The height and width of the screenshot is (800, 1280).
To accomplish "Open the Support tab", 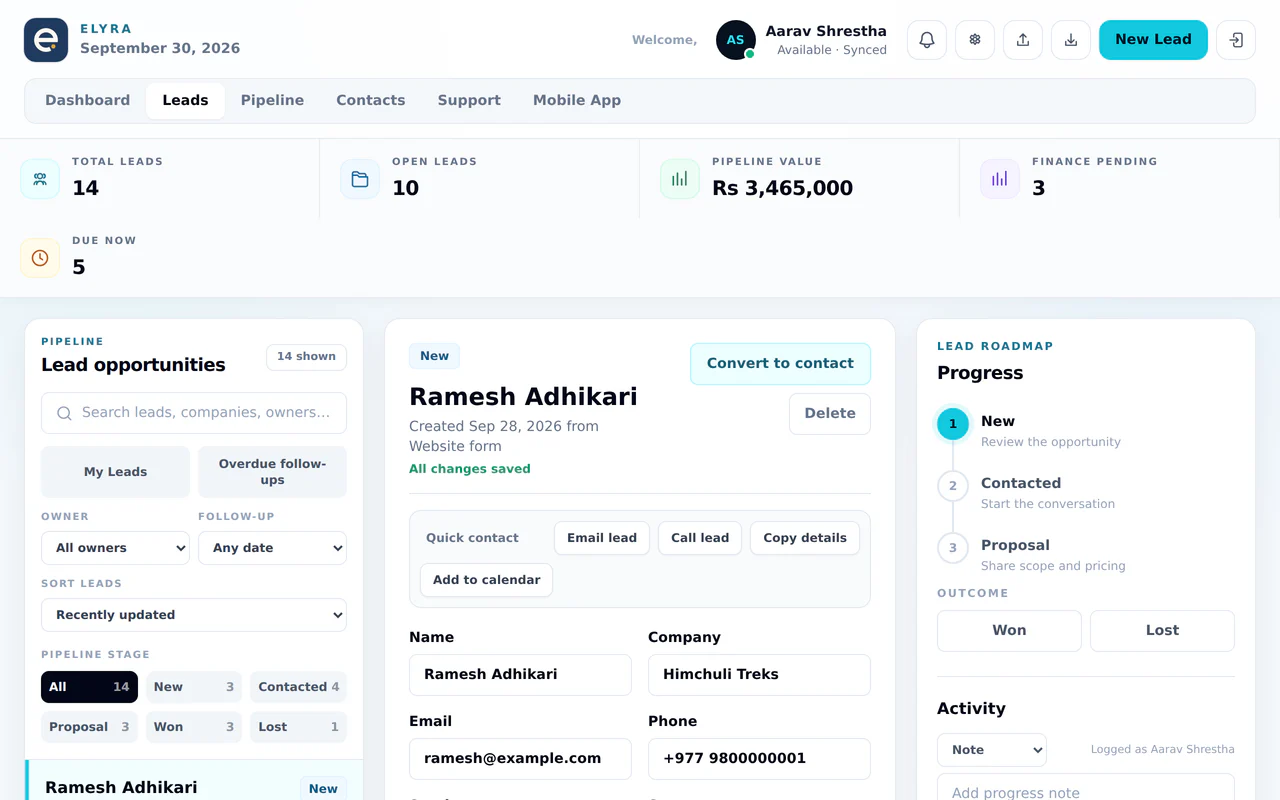I will click(469, 101).
